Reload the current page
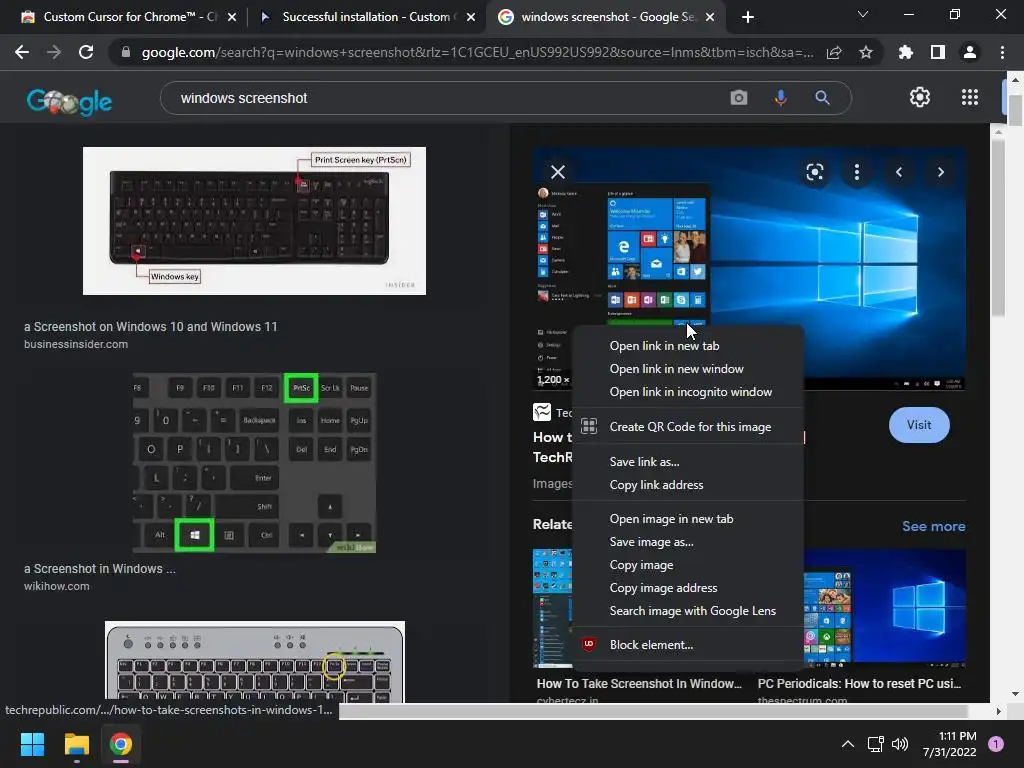 coord(86,52)
